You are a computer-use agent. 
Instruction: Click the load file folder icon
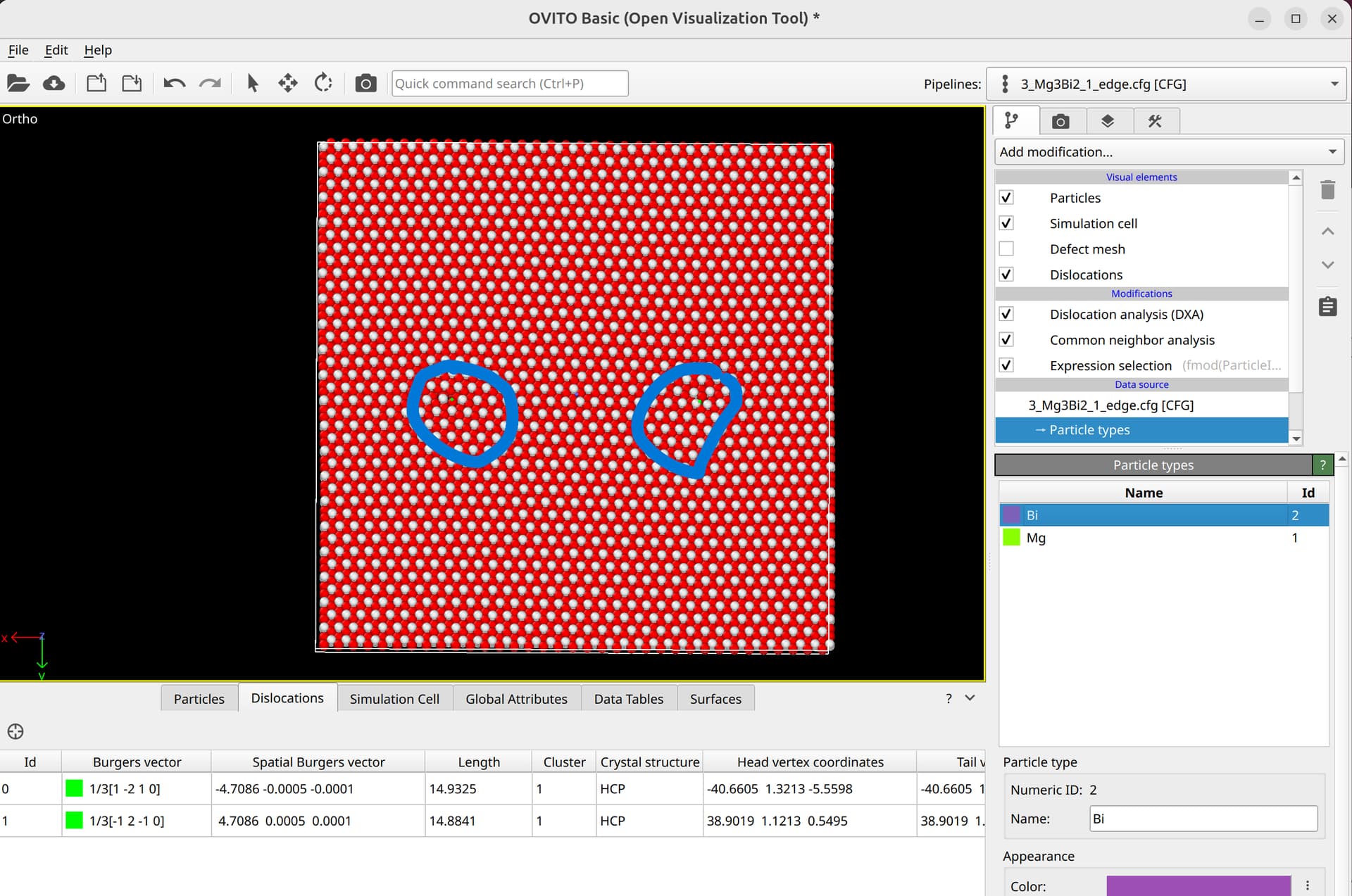click(18, 83)
